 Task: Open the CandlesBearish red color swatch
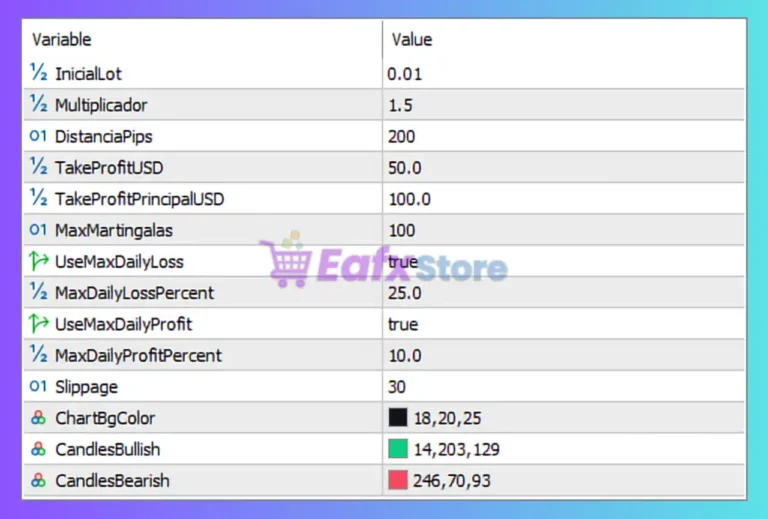pyautogui.click(x=398, y=480)
